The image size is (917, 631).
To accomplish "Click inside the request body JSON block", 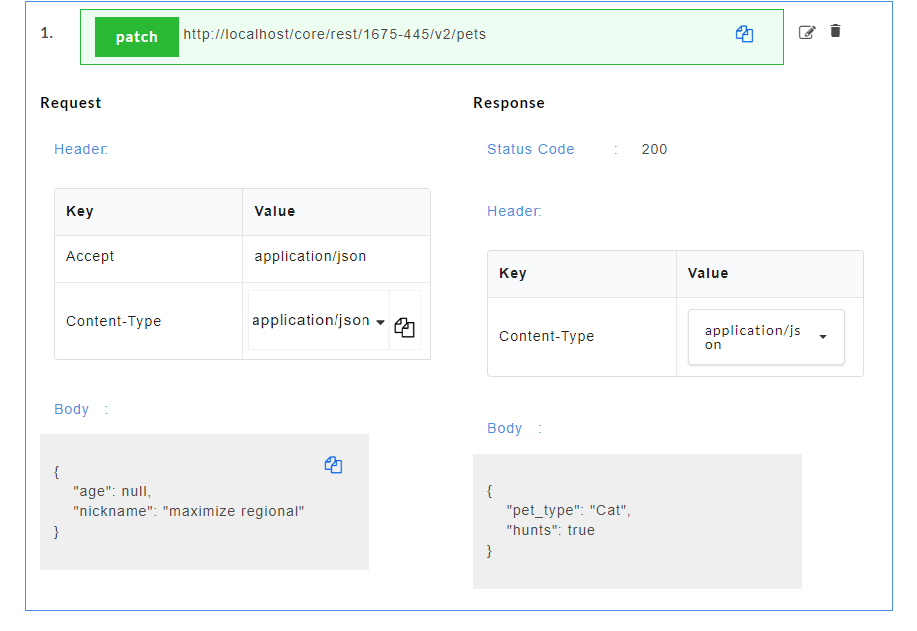I will (x=204, y=502).
